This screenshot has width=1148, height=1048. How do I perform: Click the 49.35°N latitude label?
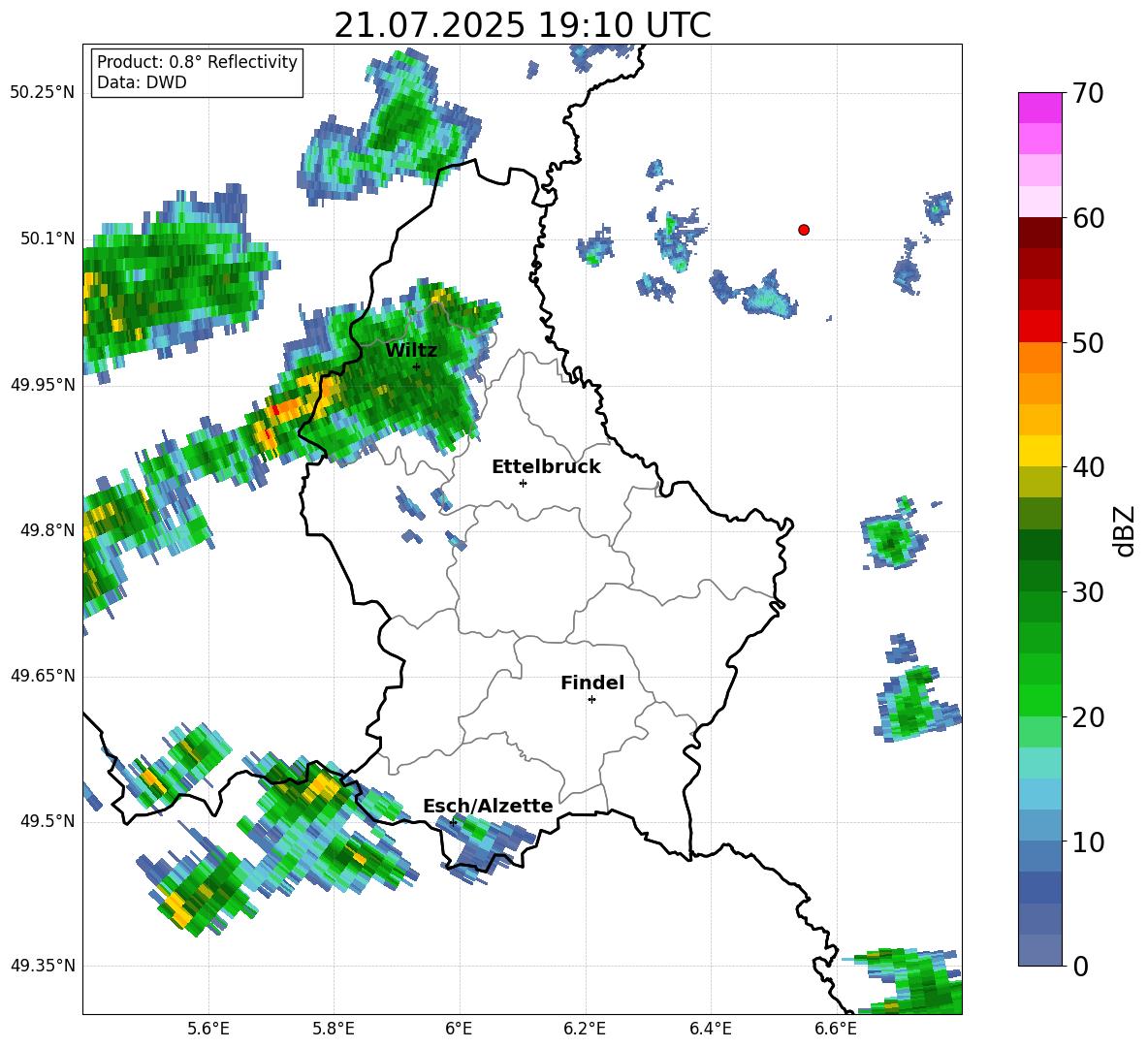(43, 966)
